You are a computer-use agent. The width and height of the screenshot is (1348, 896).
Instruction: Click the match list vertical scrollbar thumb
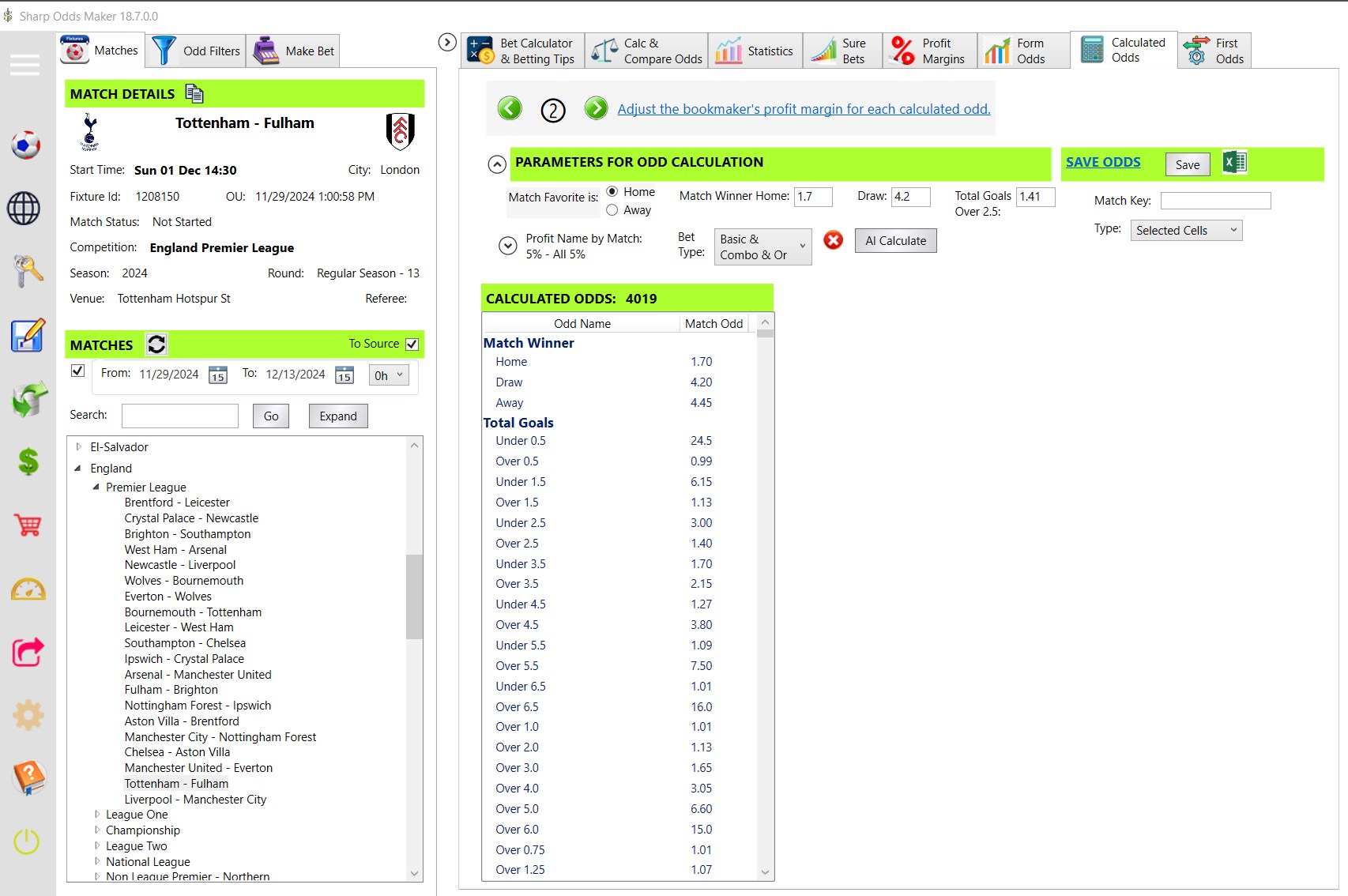pyautogui.click(x=414, y=597)
